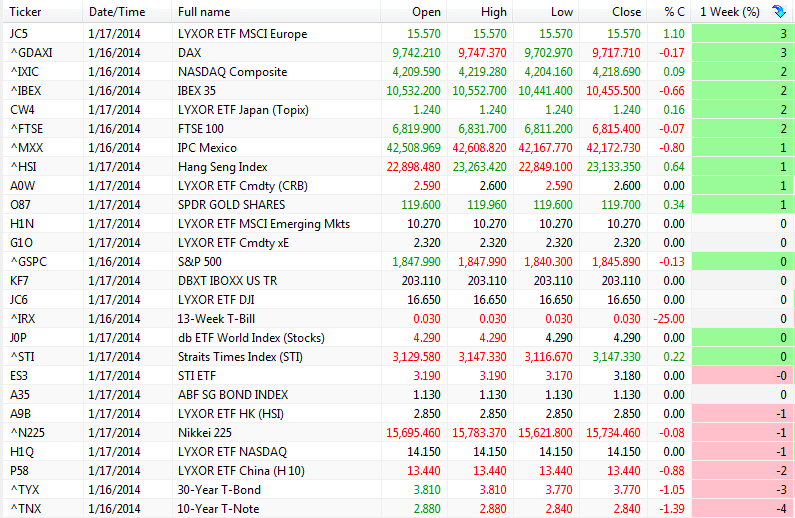Sort by the Ticker column header
795x518 pixels.
tap(27, 11)
